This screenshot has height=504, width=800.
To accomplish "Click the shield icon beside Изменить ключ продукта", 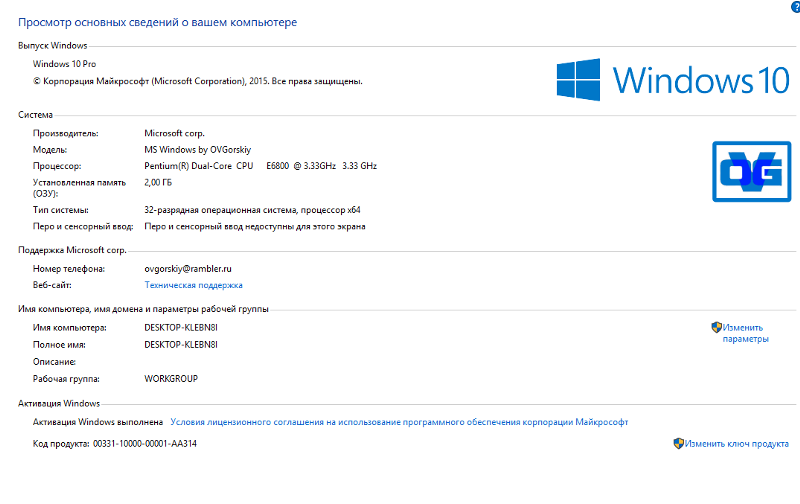I will tap(679, 443).
